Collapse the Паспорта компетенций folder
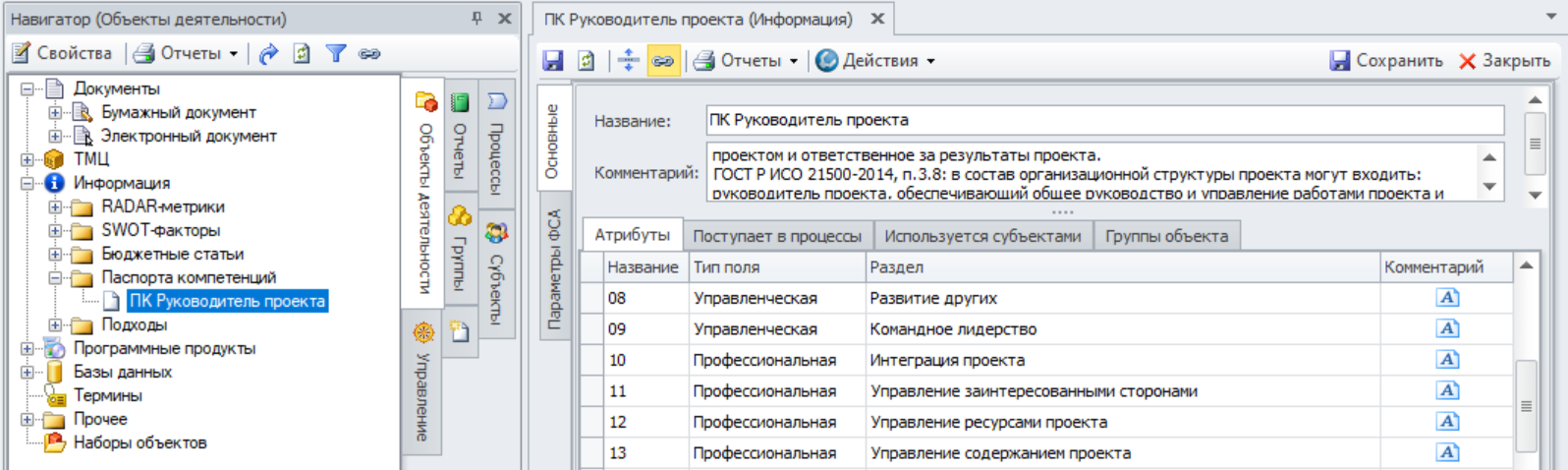1568x470 pixels. click(x=56, y=278)
